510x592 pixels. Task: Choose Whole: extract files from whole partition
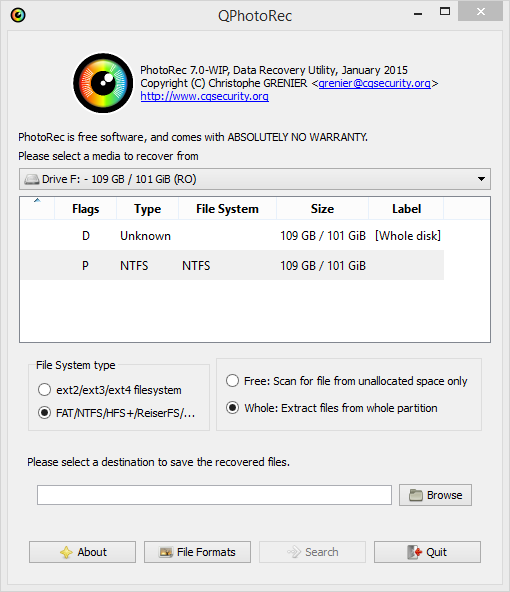point(232,408)
